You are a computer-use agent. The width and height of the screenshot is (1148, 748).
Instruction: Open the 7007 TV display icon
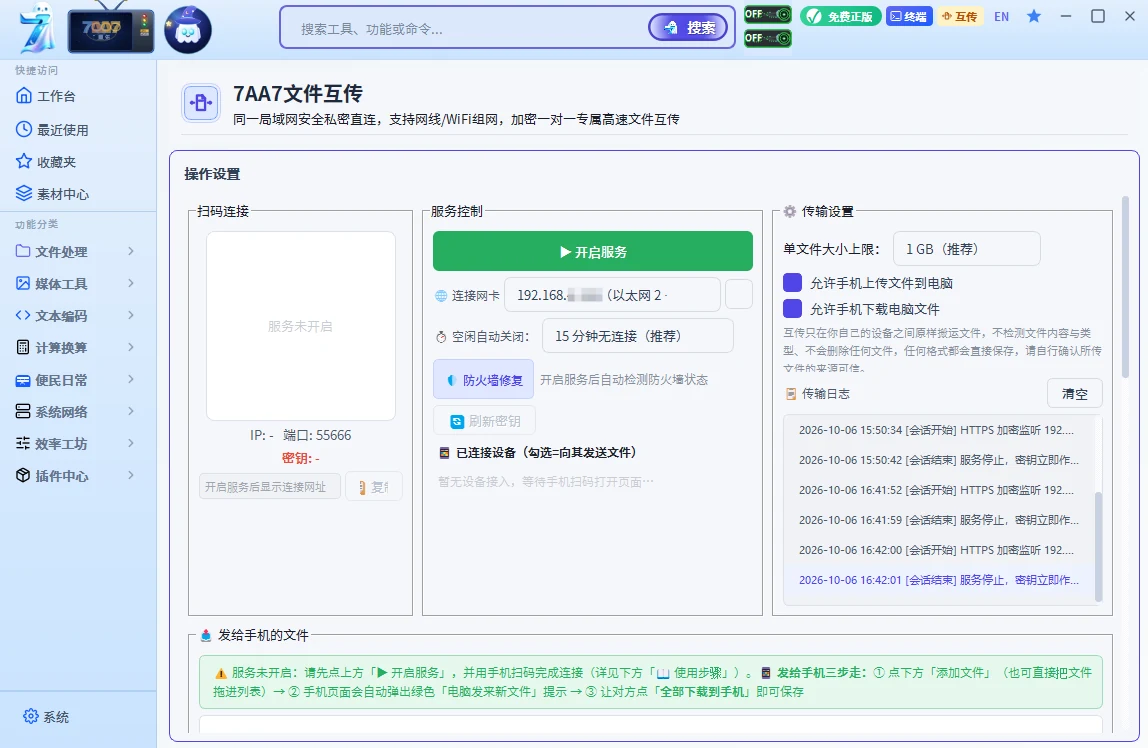click(111, 30)
